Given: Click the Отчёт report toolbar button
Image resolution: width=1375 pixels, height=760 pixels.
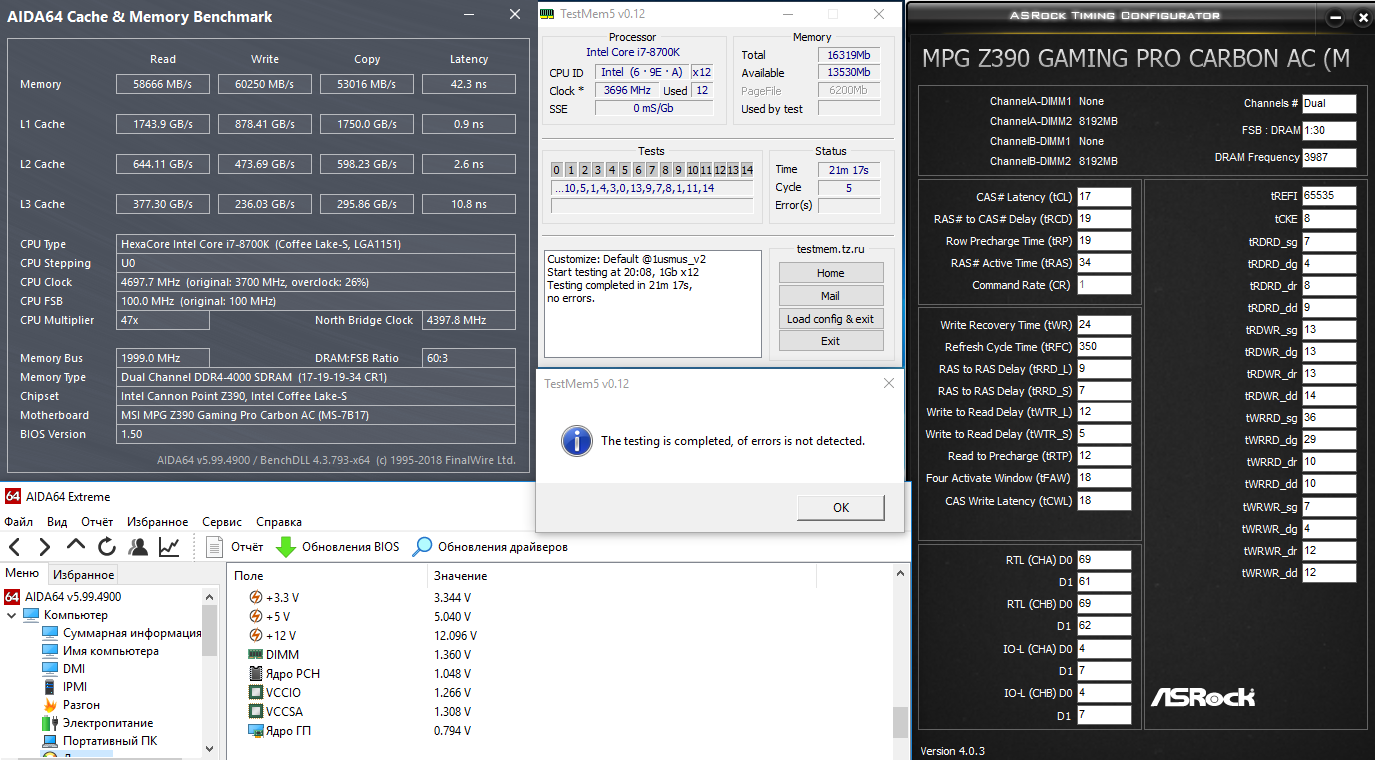Looking at the screenshot, I should coord(235,547).
